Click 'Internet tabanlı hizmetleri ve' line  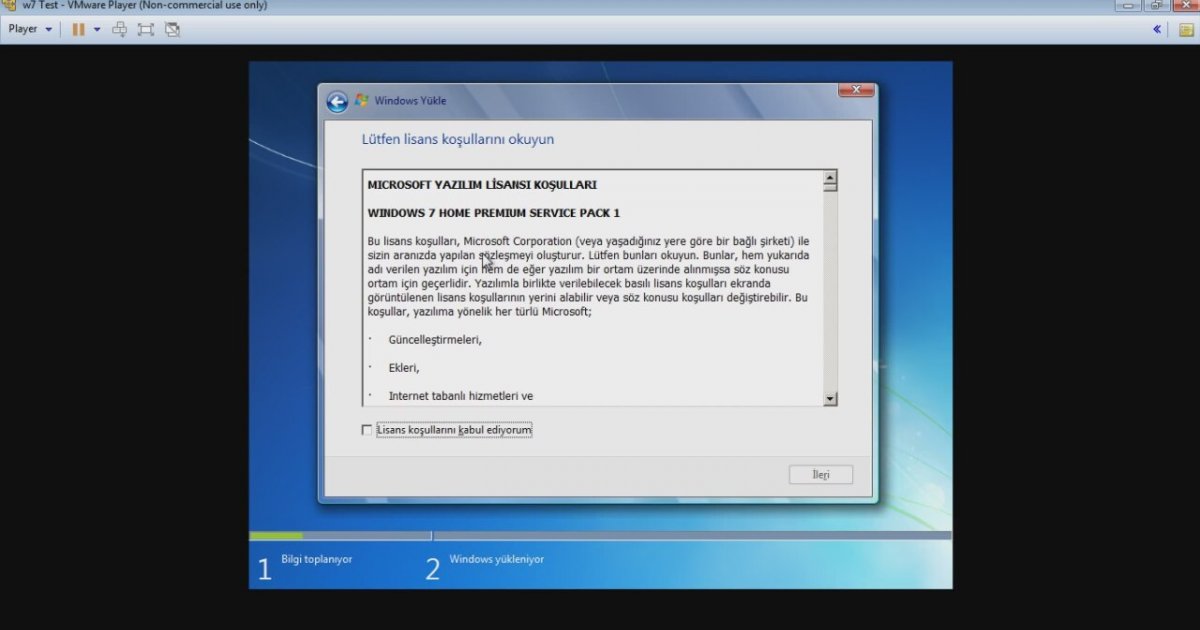tap(461, 396)
